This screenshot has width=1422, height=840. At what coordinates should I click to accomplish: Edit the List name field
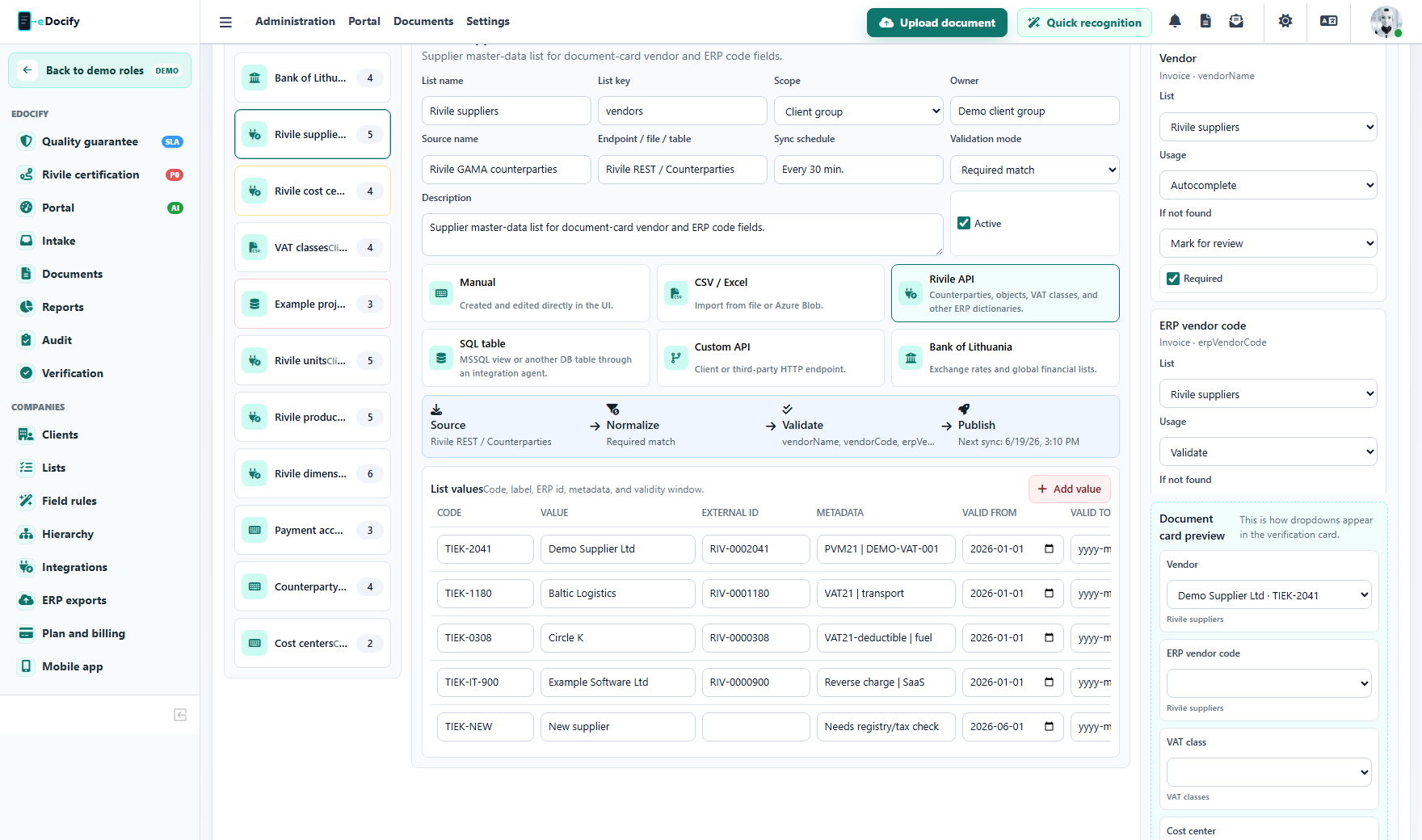tap(507, 111)
